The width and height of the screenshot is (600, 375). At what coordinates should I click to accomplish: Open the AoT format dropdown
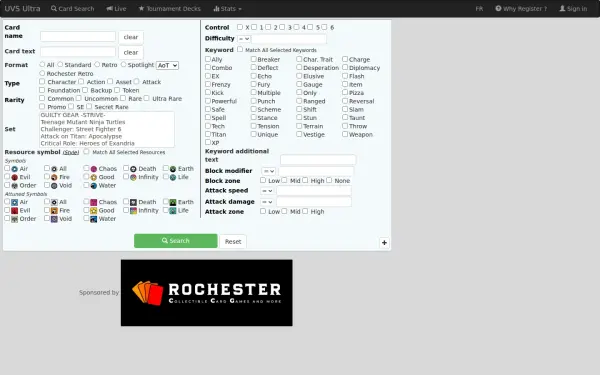(x=167, y=65)
